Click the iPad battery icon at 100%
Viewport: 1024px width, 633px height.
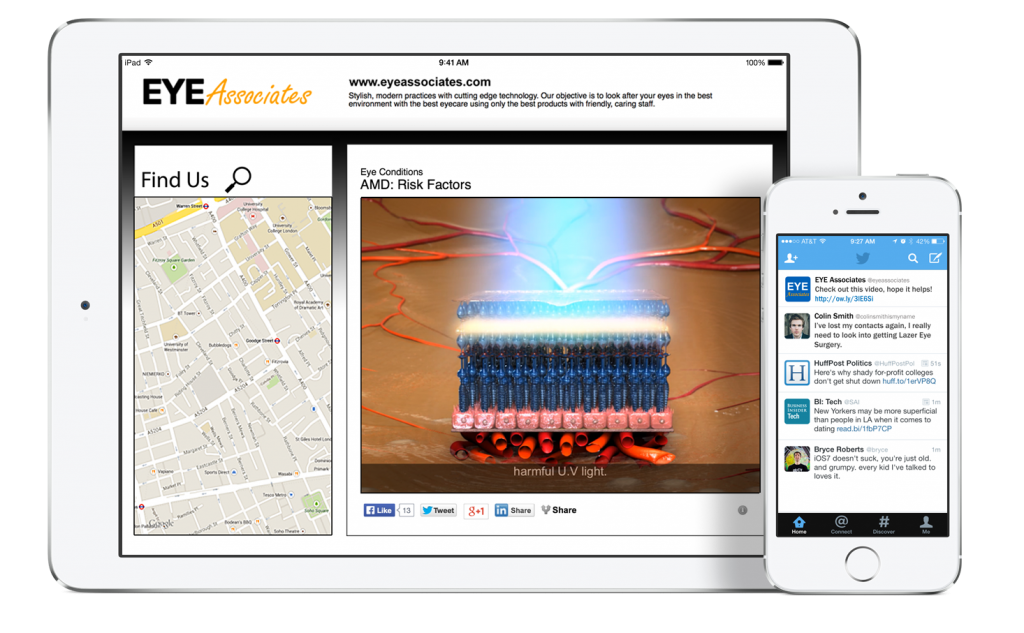775,63
